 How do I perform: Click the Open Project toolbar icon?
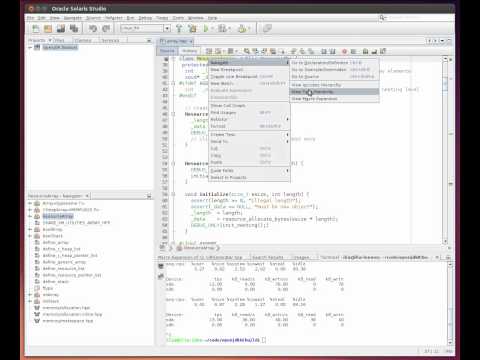click(x=61, y=29)
